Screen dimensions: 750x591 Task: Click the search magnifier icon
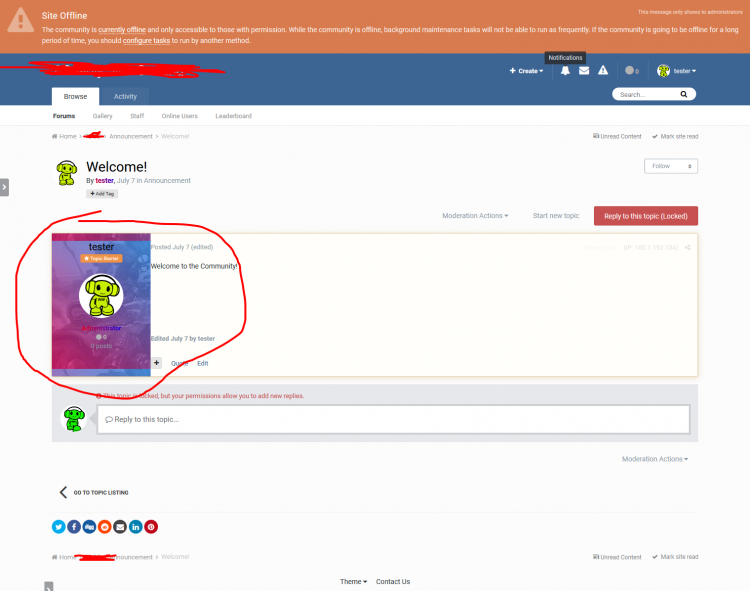684,95
